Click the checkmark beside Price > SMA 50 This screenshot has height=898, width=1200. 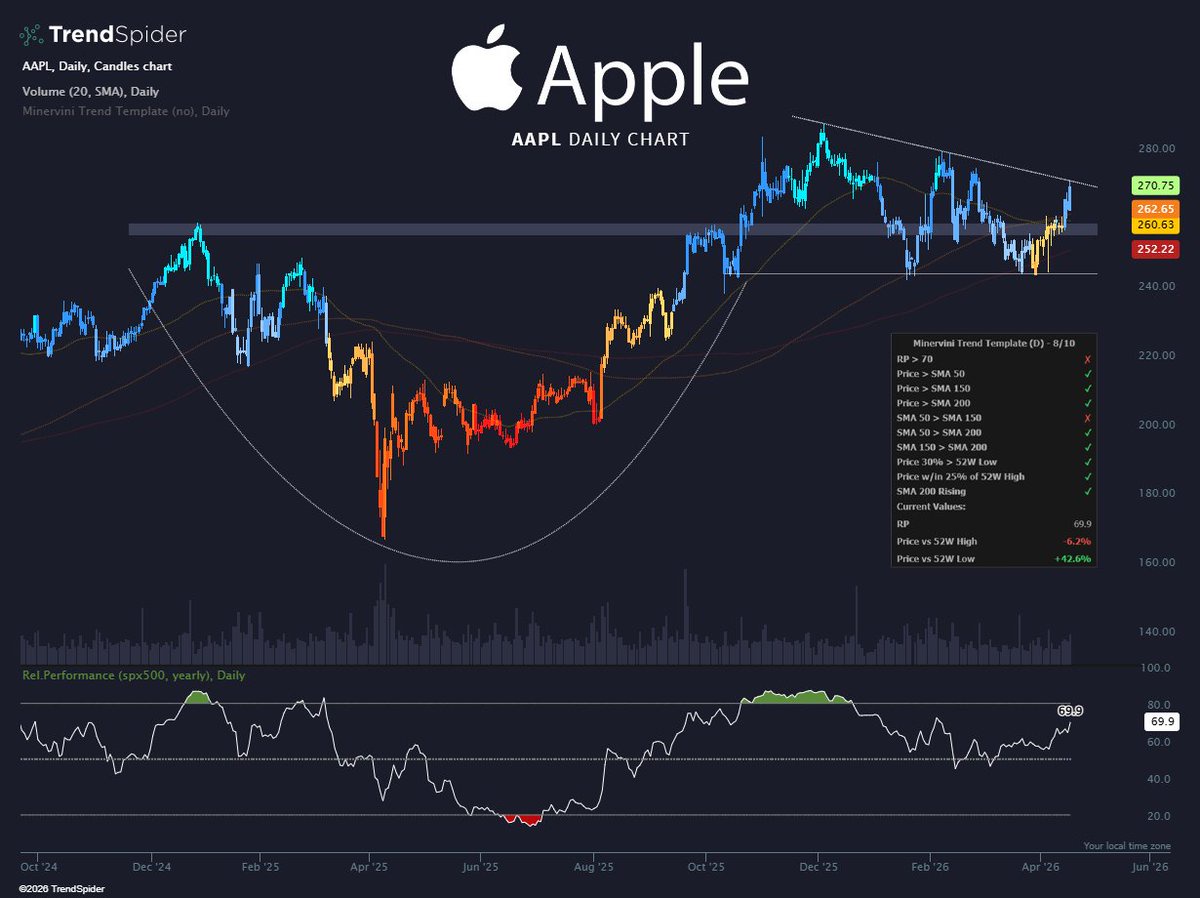tap(1087, 372)
